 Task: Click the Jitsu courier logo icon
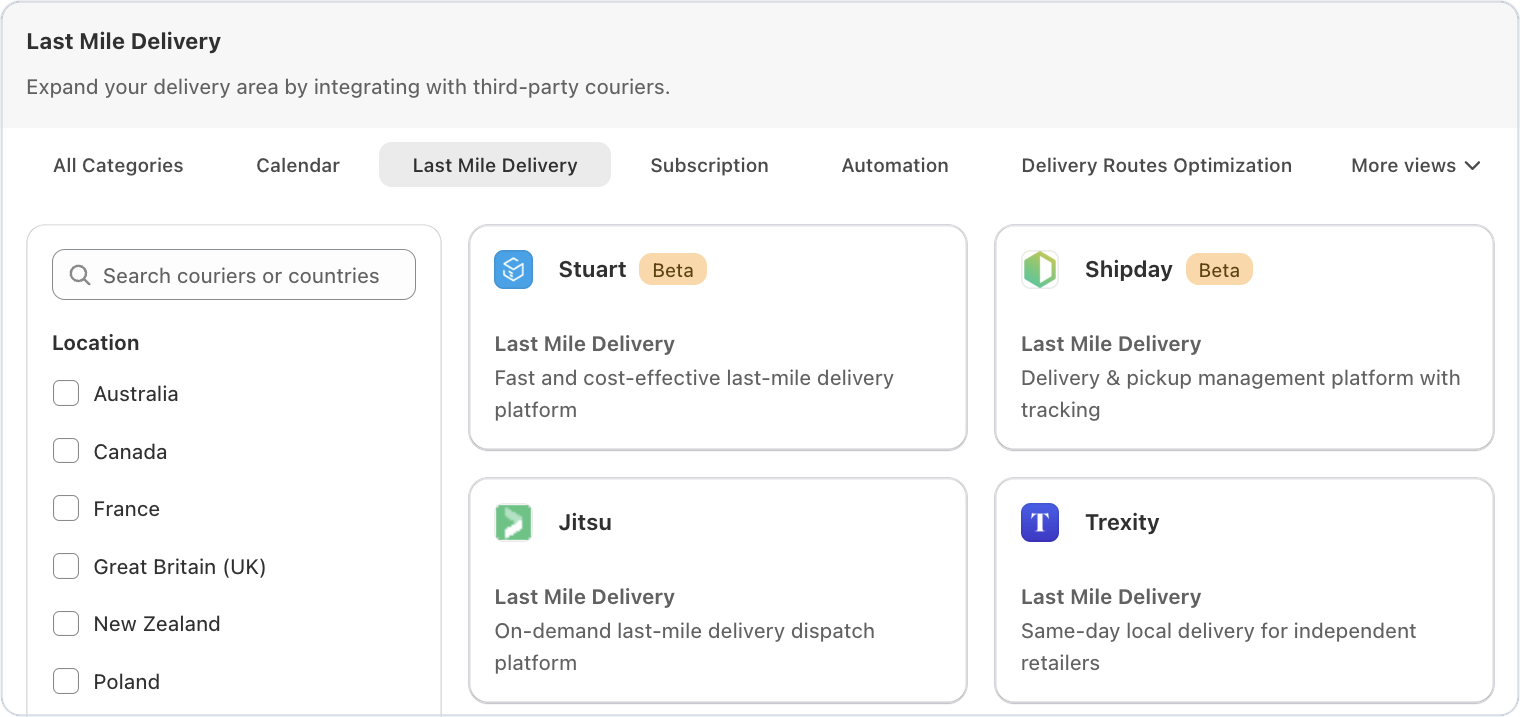pyautogui.click(x=514, y=523)
